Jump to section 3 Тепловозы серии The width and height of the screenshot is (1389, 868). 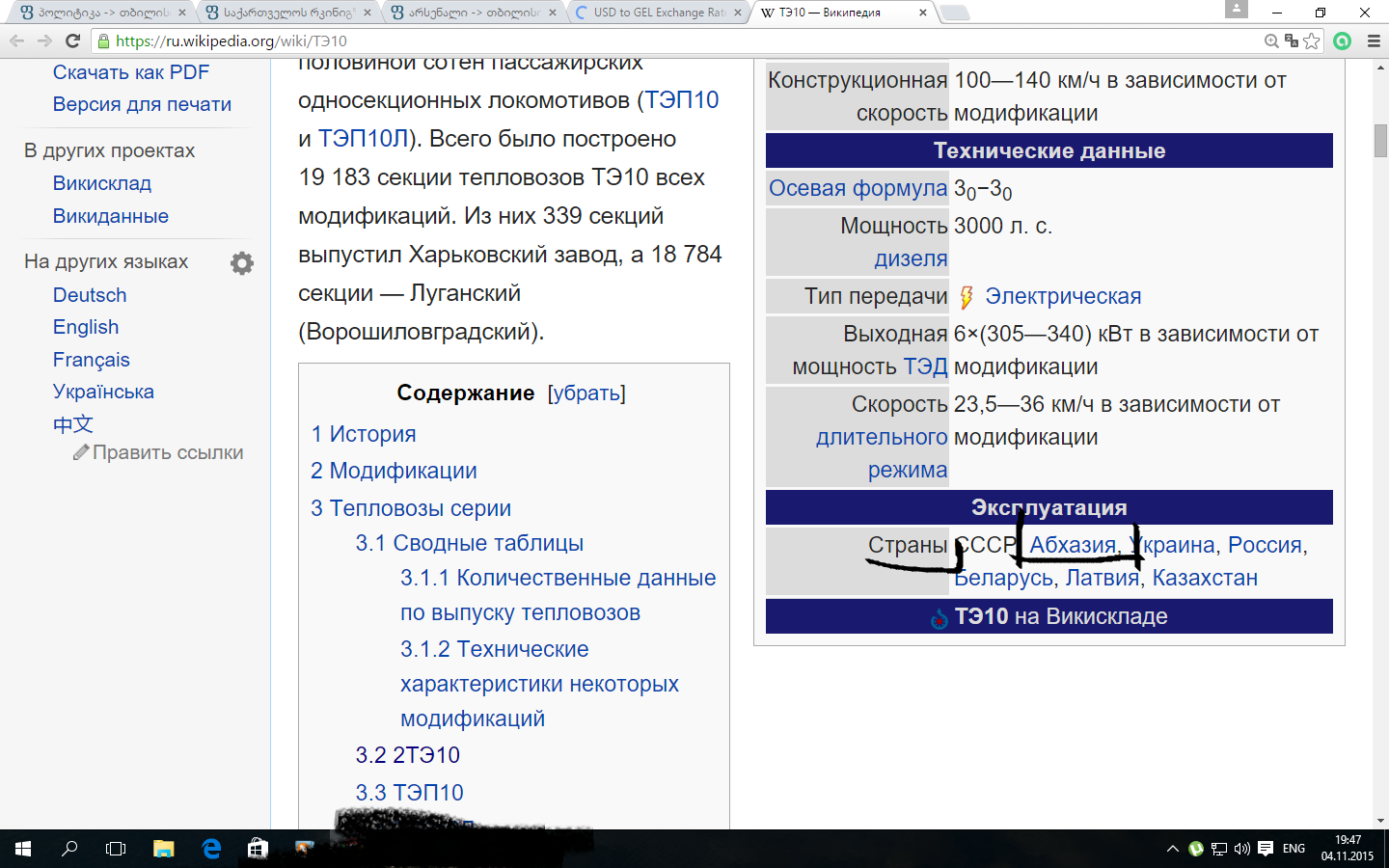pos(411,508)
